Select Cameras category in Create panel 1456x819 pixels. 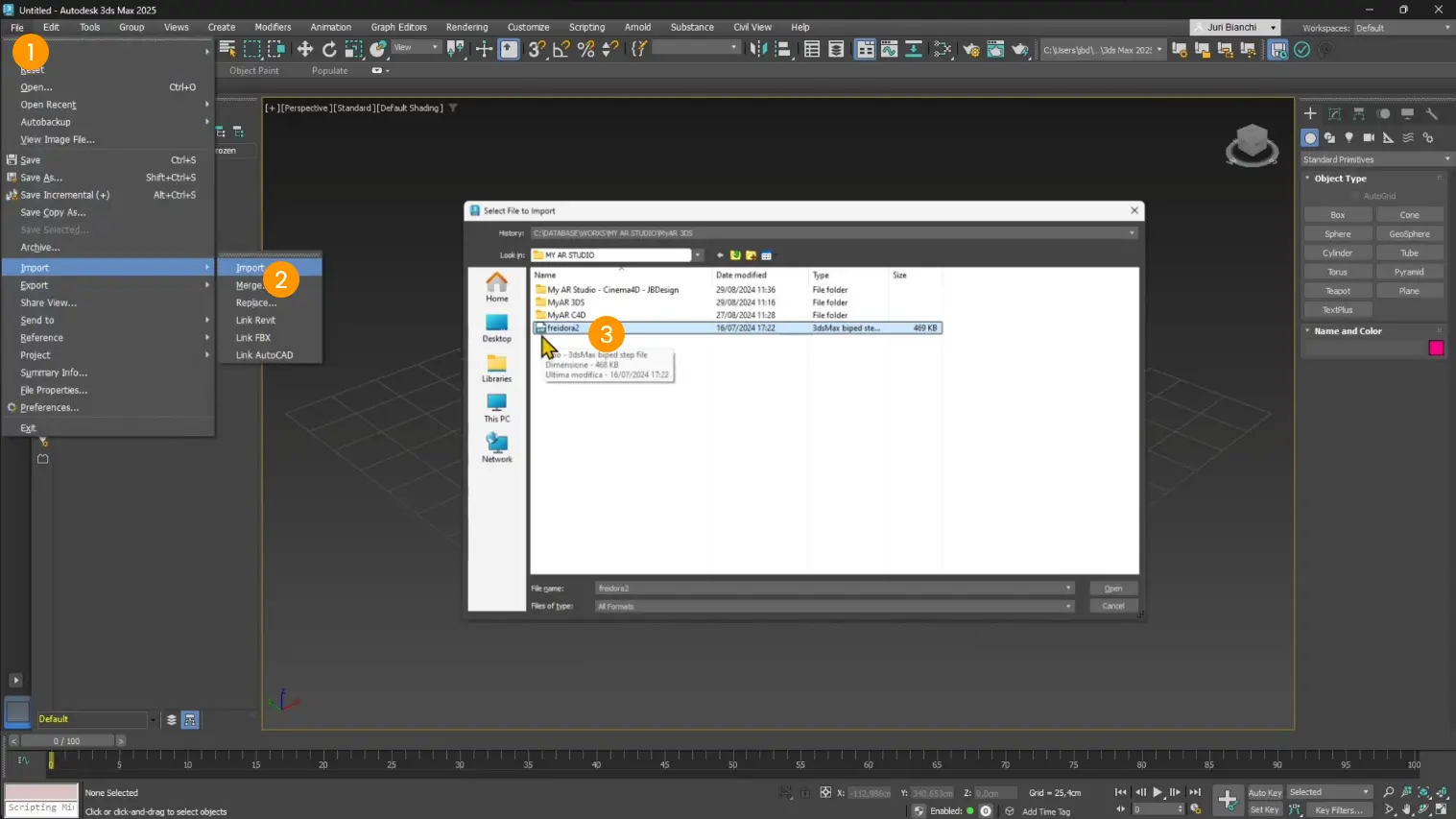(1369, 137)
